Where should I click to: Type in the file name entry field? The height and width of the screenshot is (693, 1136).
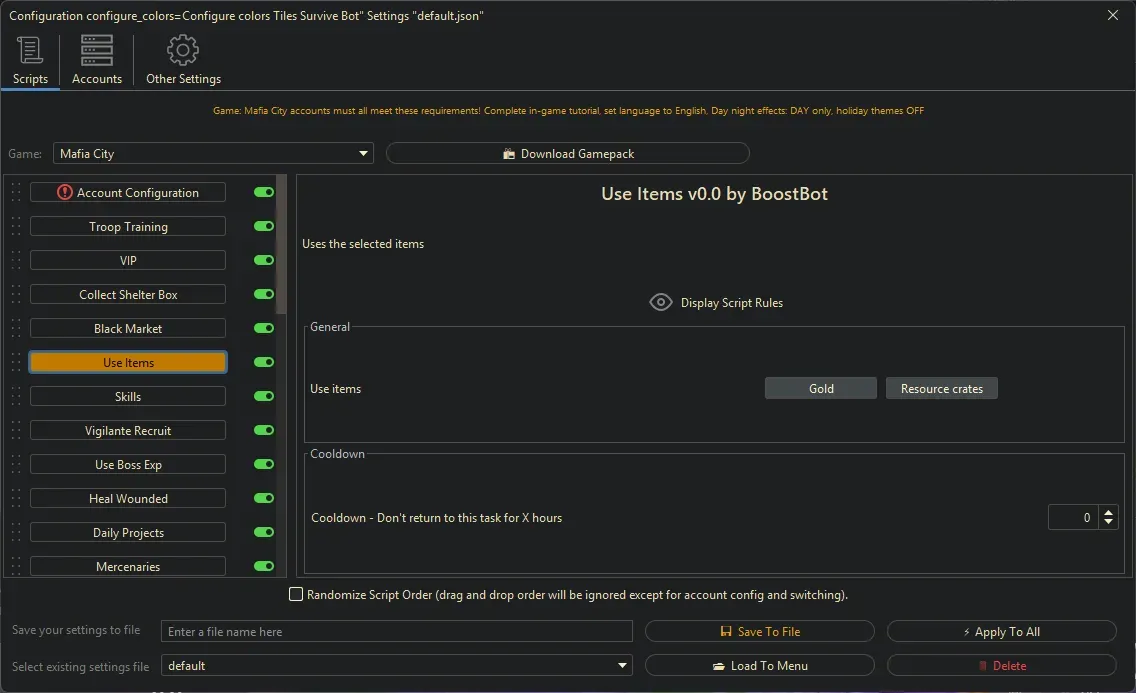[396, 631]
